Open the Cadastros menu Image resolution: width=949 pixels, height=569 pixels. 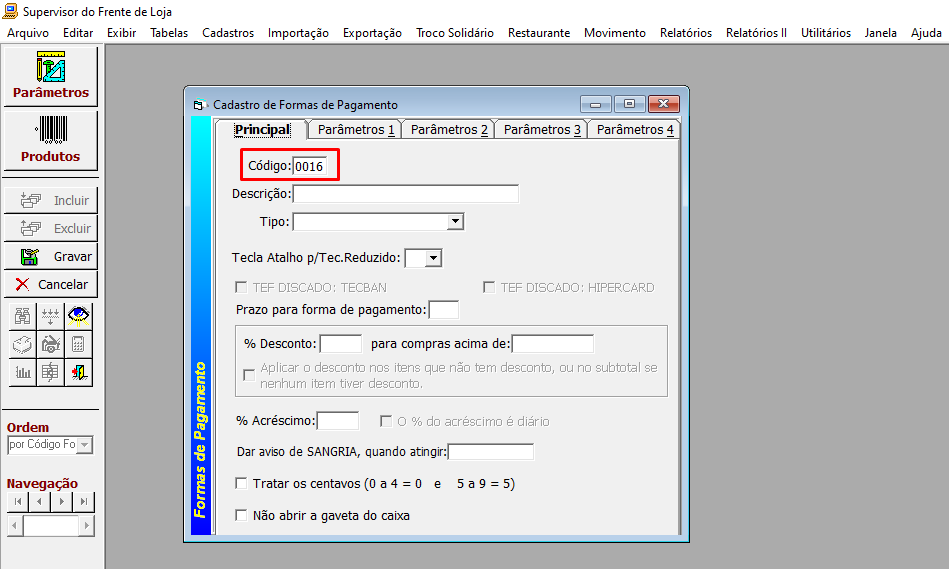pos(228,33)
